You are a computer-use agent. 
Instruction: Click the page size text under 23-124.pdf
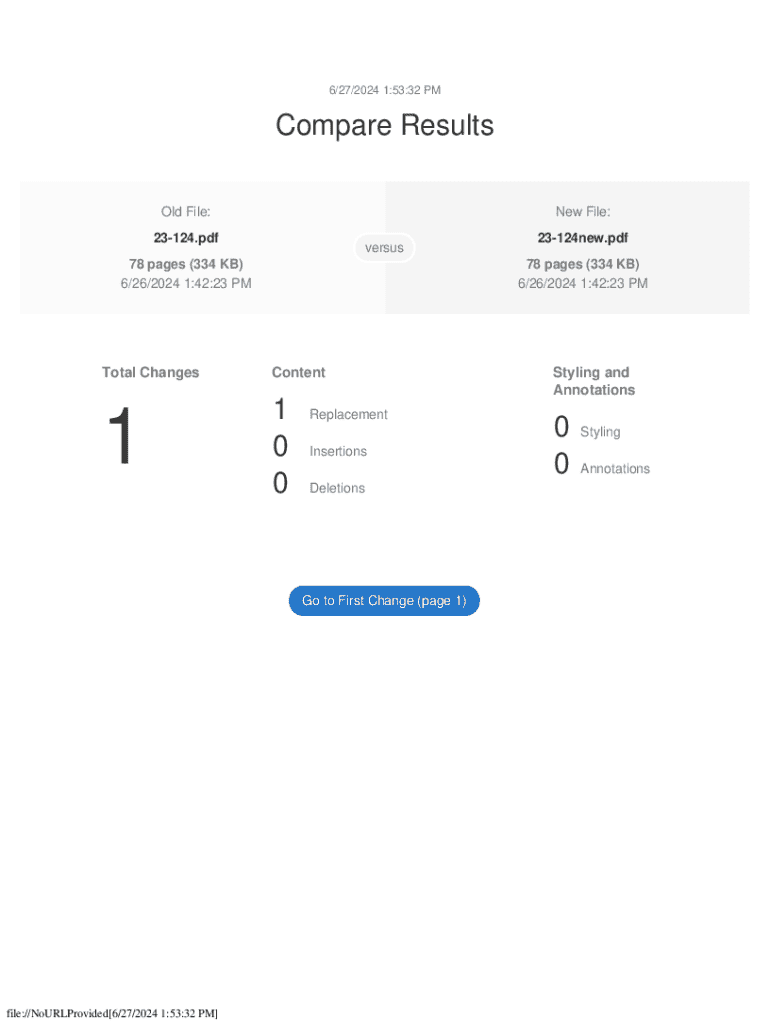tap(186, 264)
